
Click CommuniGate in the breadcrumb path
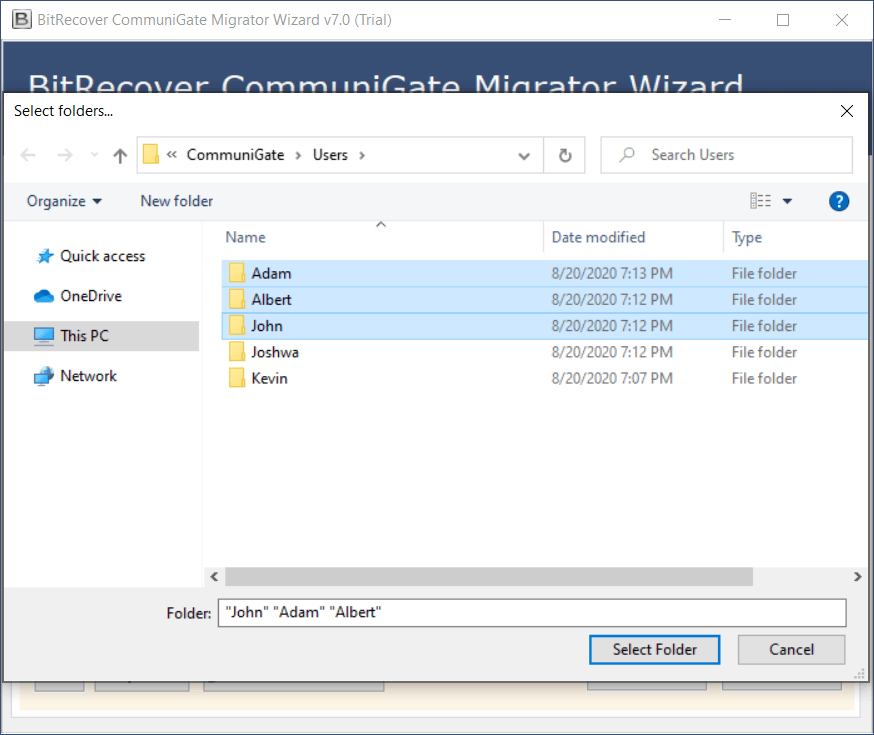click(235, 155)
